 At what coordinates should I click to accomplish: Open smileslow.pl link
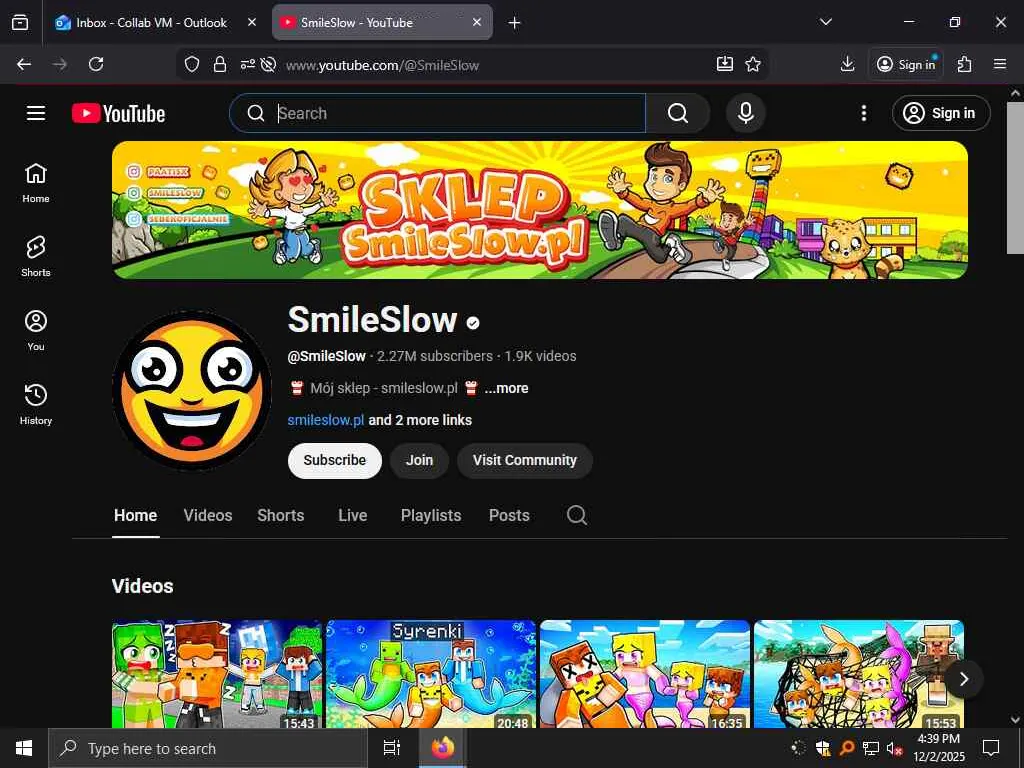click(326, 420)
